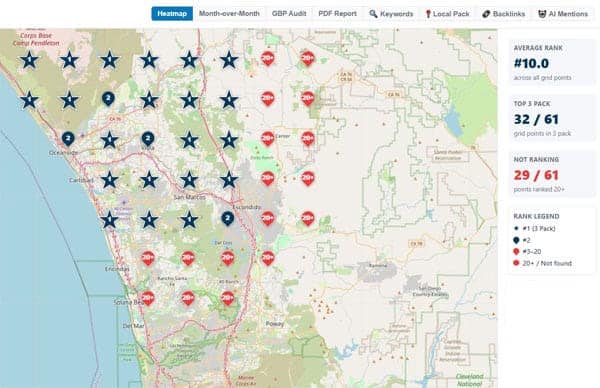The width and height of the screenshot is (600, 388).
Task: Click the 20+ marker above Rancho Santa Fe
Action: click(x=188, y=258)
